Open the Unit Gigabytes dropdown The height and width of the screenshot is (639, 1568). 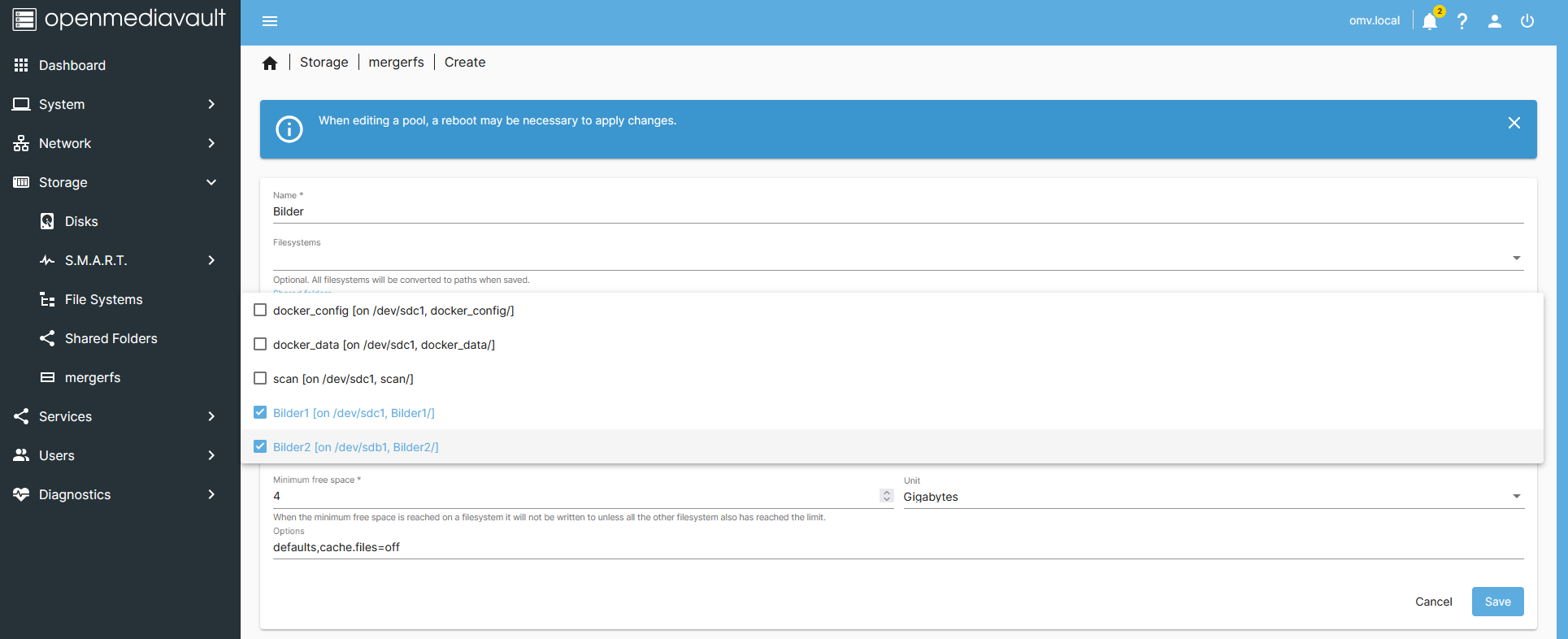(1214, 496)
